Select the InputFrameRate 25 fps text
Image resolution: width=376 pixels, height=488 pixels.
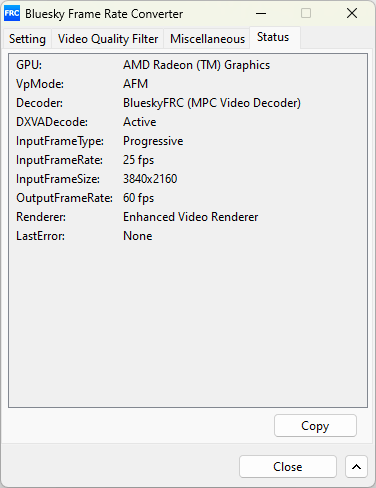tap(138, 160)
